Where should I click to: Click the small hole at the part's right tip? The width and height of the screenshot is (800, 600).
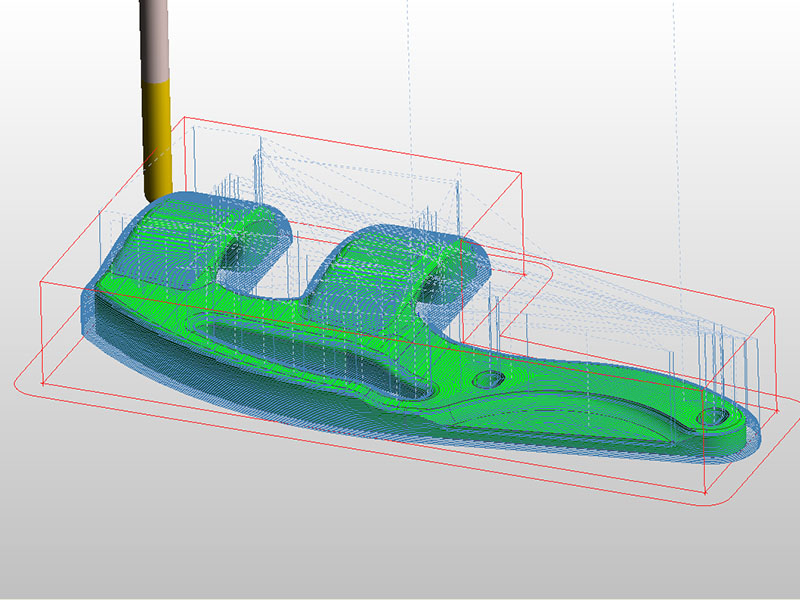pyautogui.click(x=716, y=415)
